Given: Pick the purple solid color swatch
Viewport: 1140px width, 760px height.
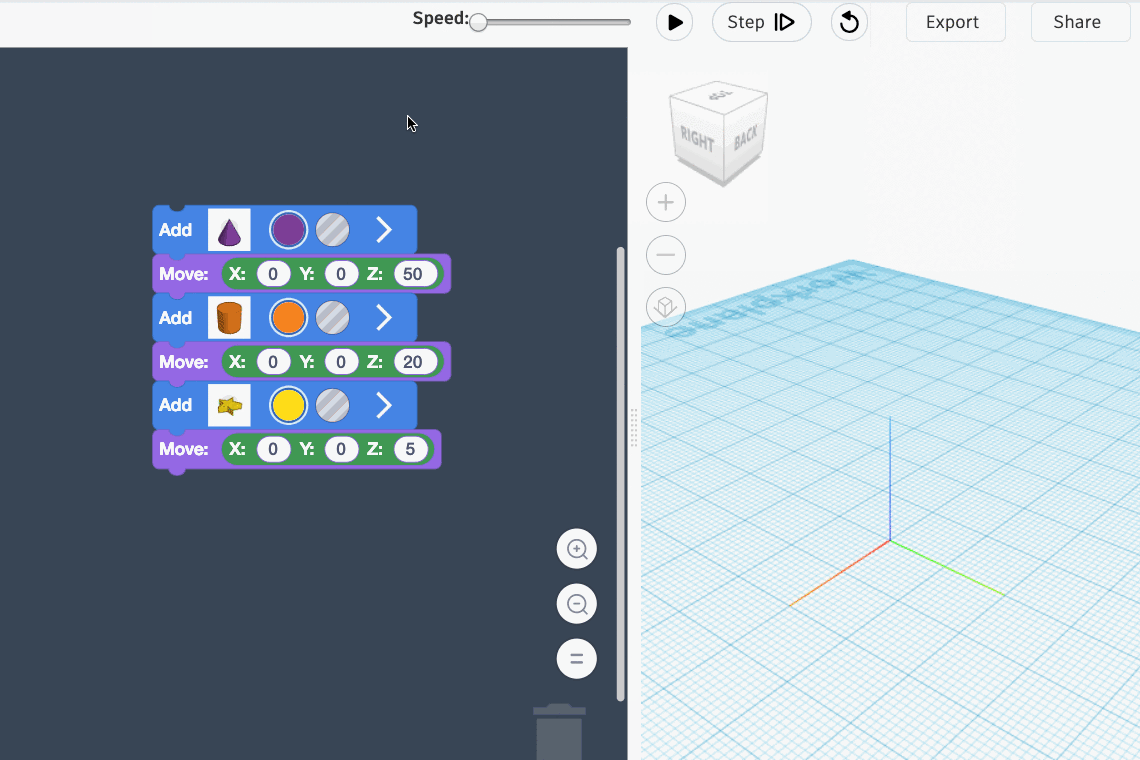Looking at the screenshot, I should 289,231.
